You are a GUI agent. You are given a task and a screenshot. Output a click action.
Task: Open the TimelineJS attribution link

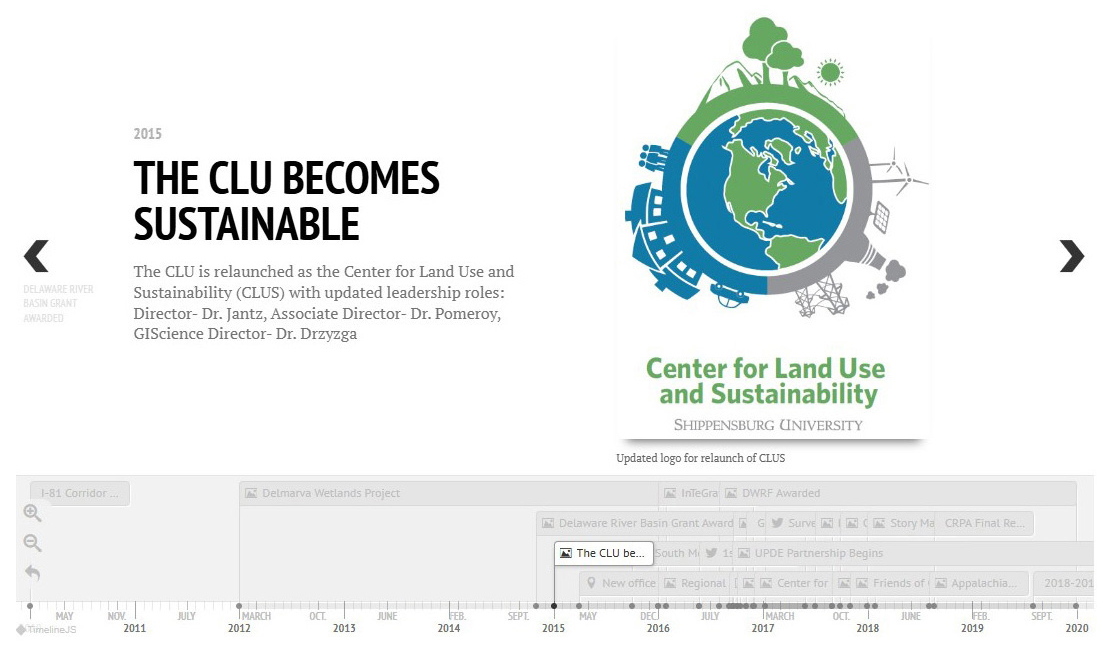(x=46, y=629)
